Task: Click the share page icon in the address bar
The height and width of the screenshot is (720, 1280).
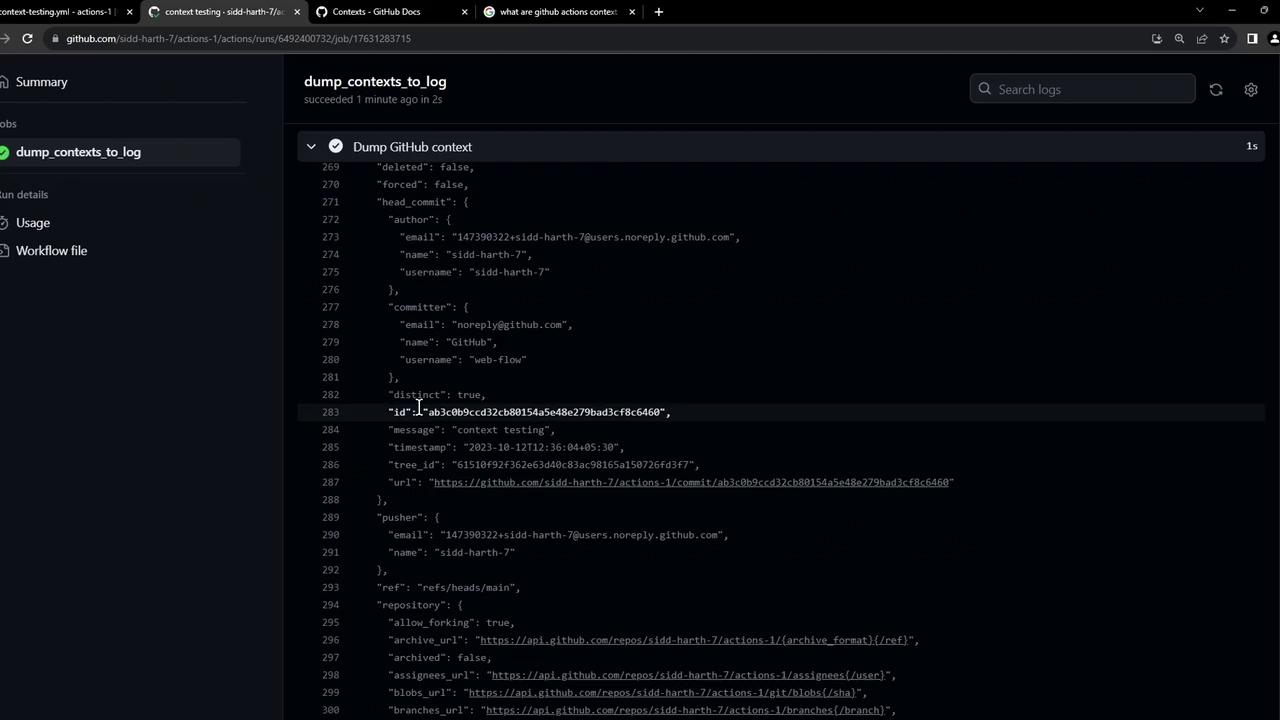Action: (x=1202, y=39)
